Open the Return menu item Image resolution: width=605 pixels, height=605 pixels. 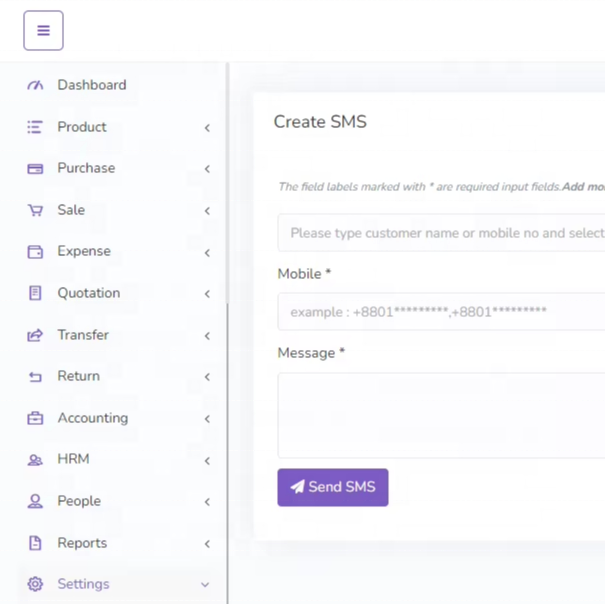point(78,376)
